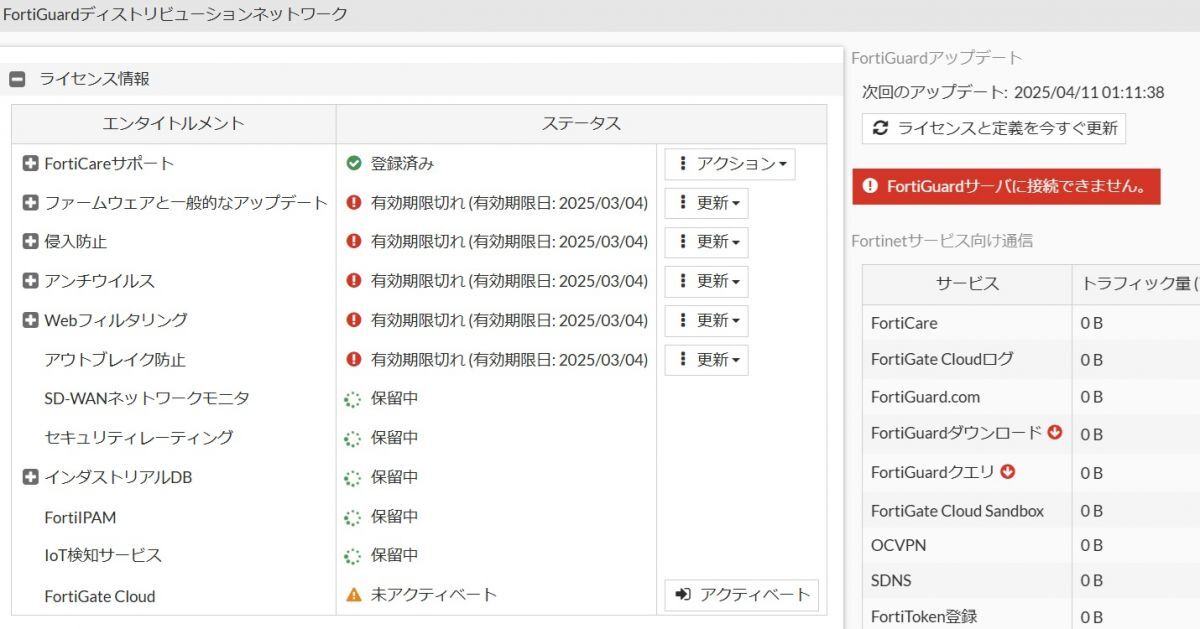1200x629 pixels.
Task: Collapse the ライセンス情報 section
Action: (x=17, y=79)
